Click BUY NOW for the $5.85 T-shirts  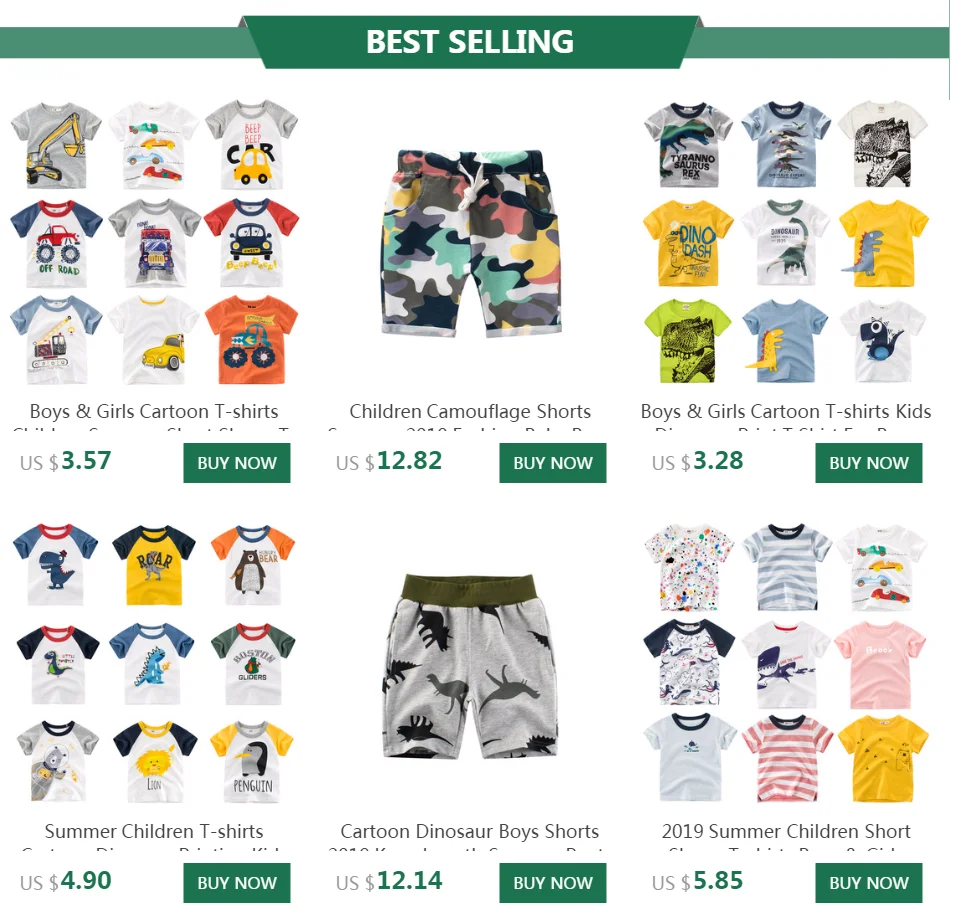(x=868, y=883)
